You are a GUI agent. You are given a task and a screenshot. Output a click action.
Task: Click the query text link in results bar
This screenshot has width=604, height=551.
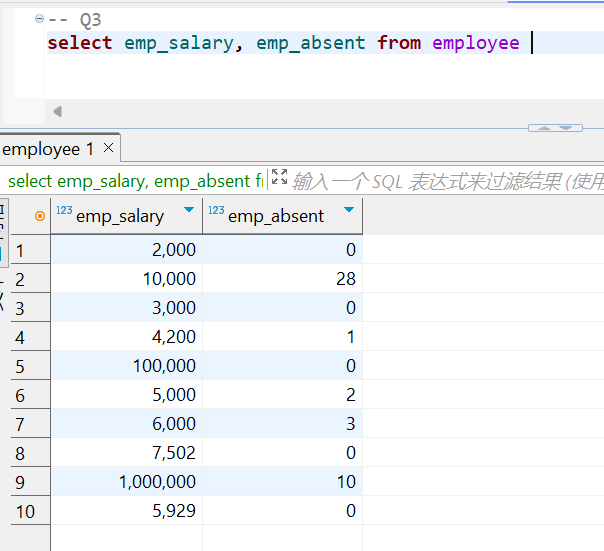pyautogui.click(x=130, y=181)
